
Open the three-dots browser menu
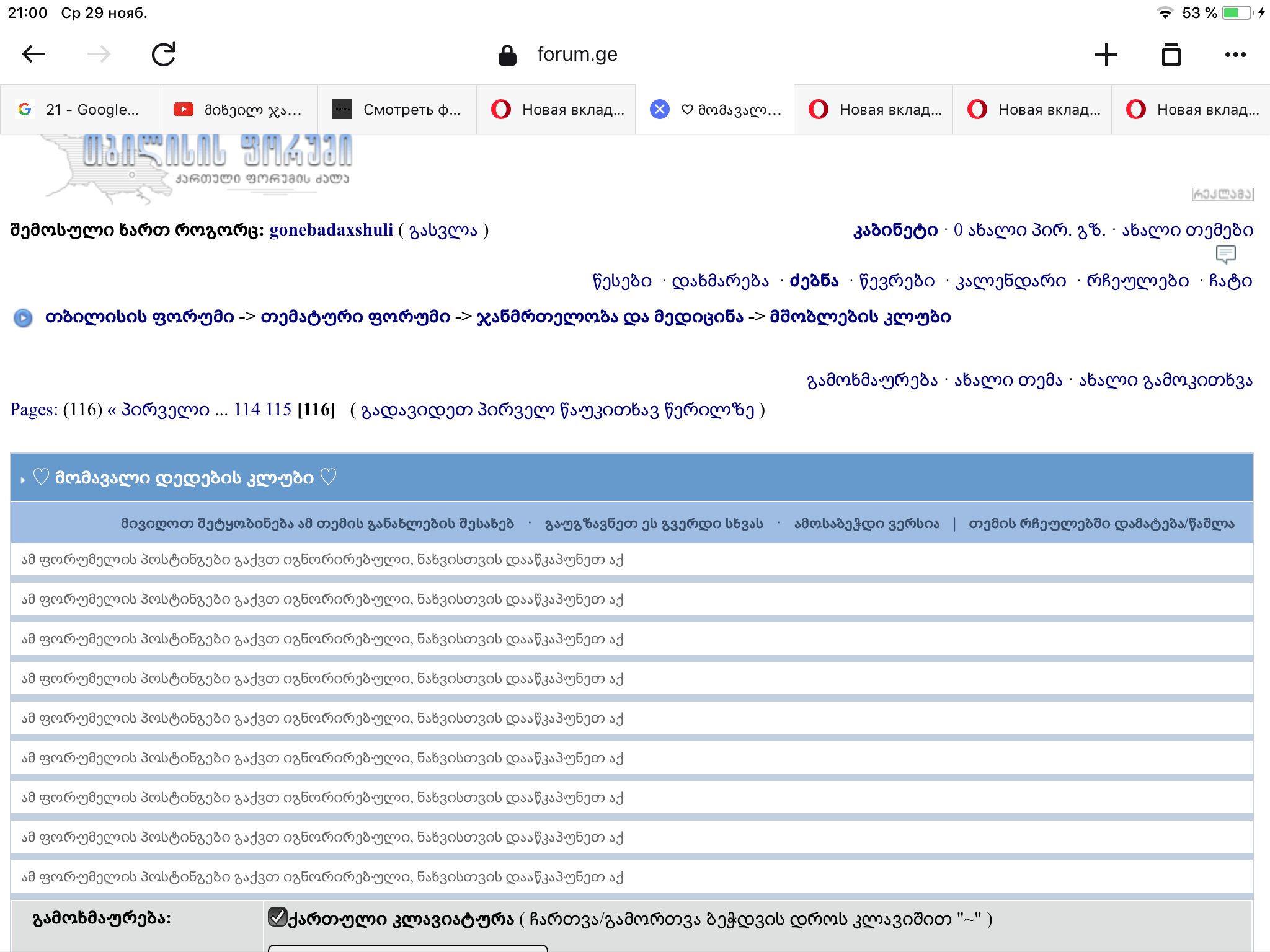coord(1235,55)
